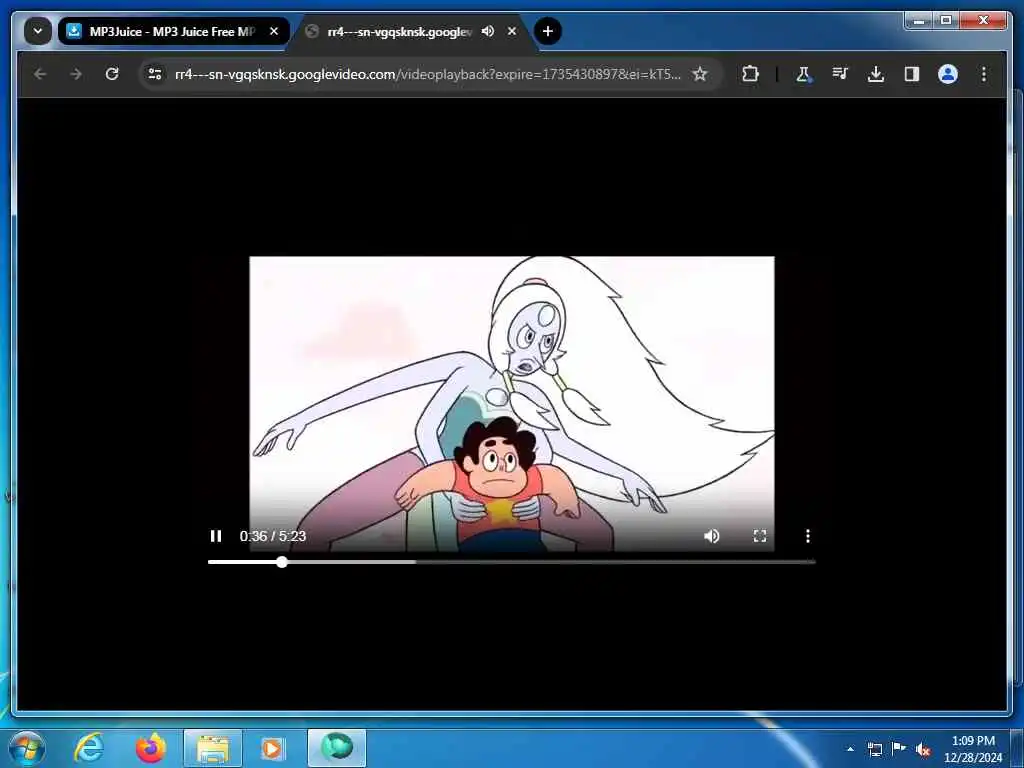Switch to the MP3Juice tab
1024x768 pixels.
pyautogui.click(x=173, y=31)
